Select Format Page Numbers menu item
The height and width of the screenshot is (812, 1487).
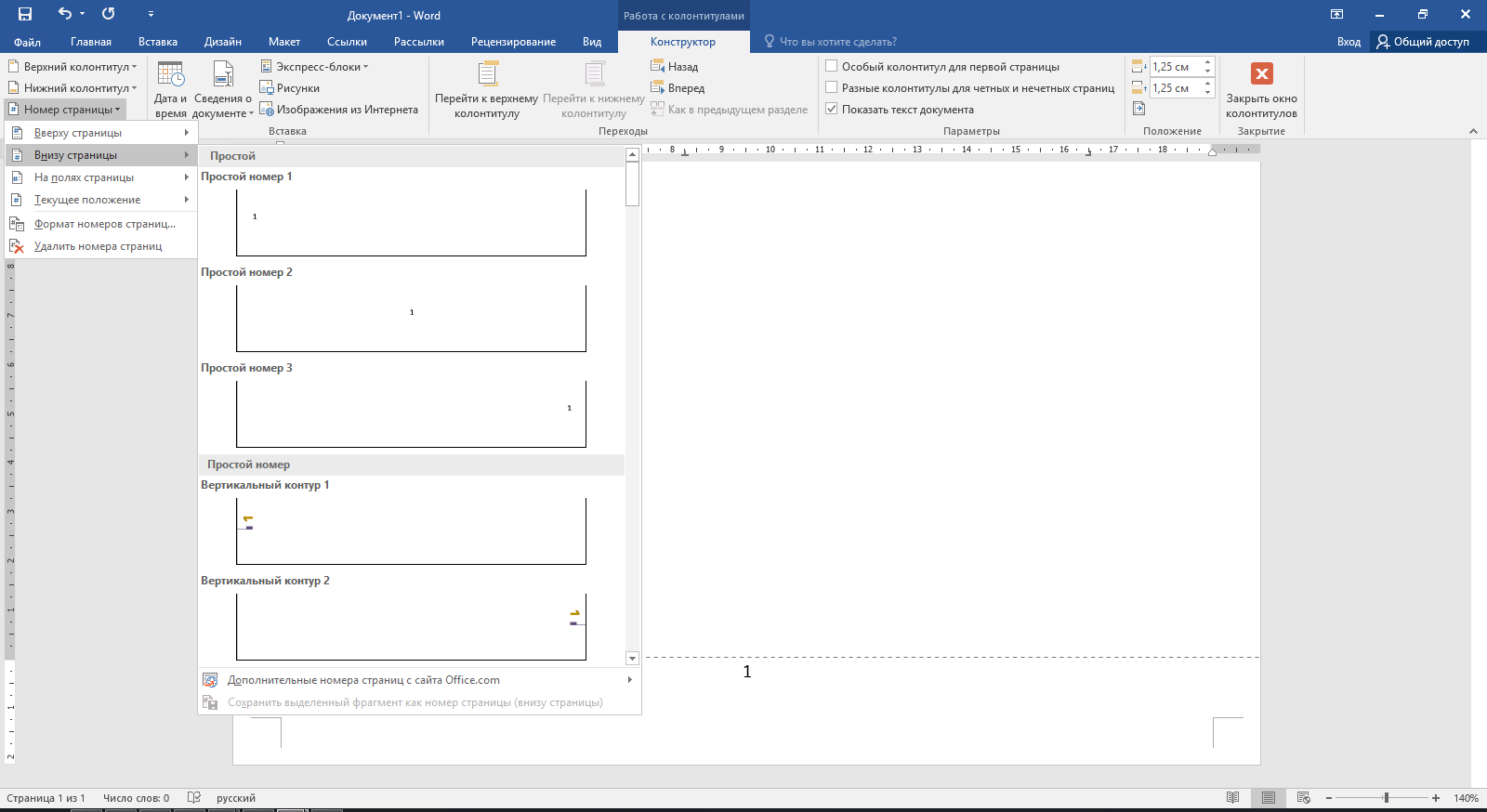104,224
